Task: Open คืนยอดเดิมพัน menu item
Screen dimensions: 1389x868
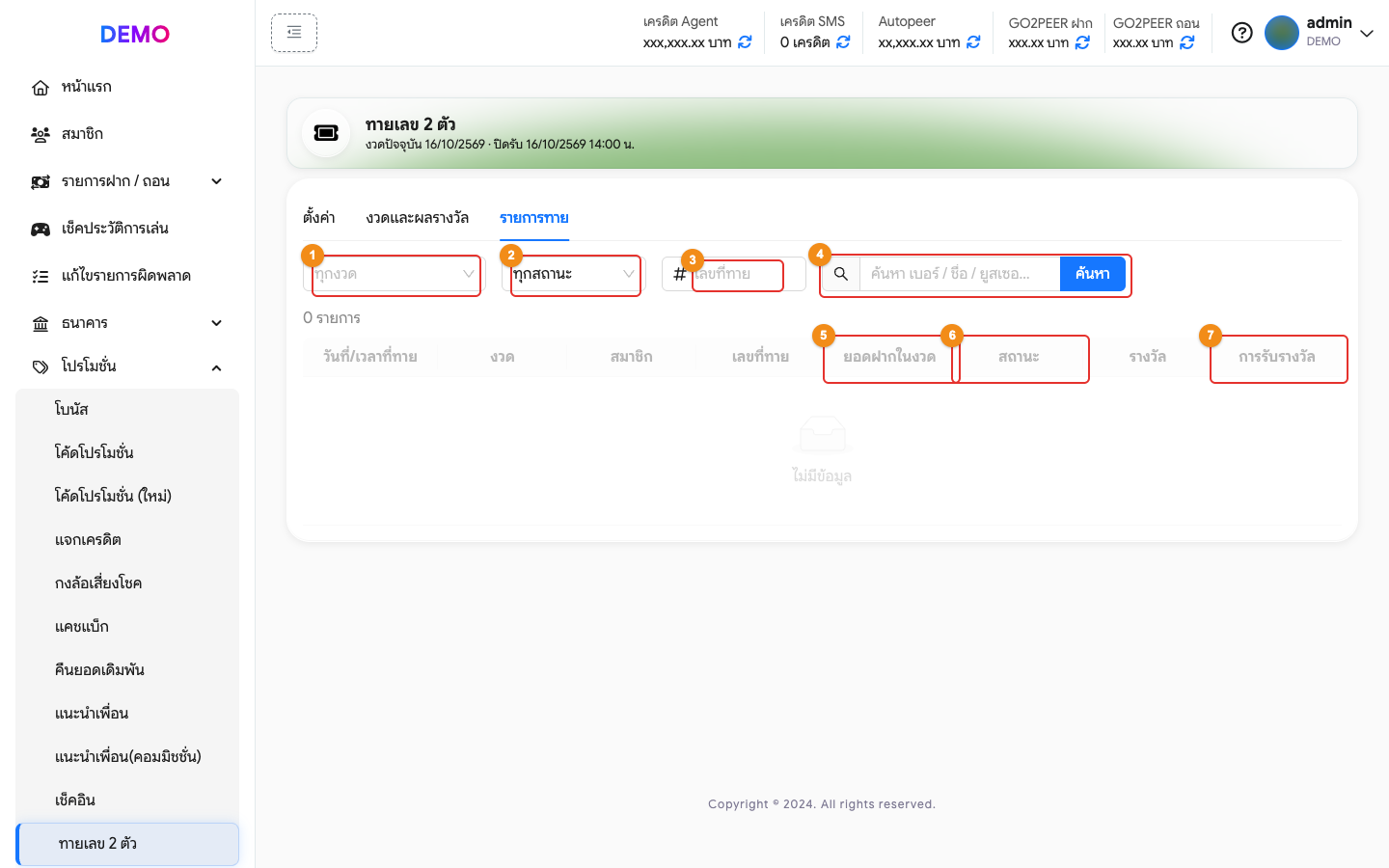Action: (x=127, y=669)
